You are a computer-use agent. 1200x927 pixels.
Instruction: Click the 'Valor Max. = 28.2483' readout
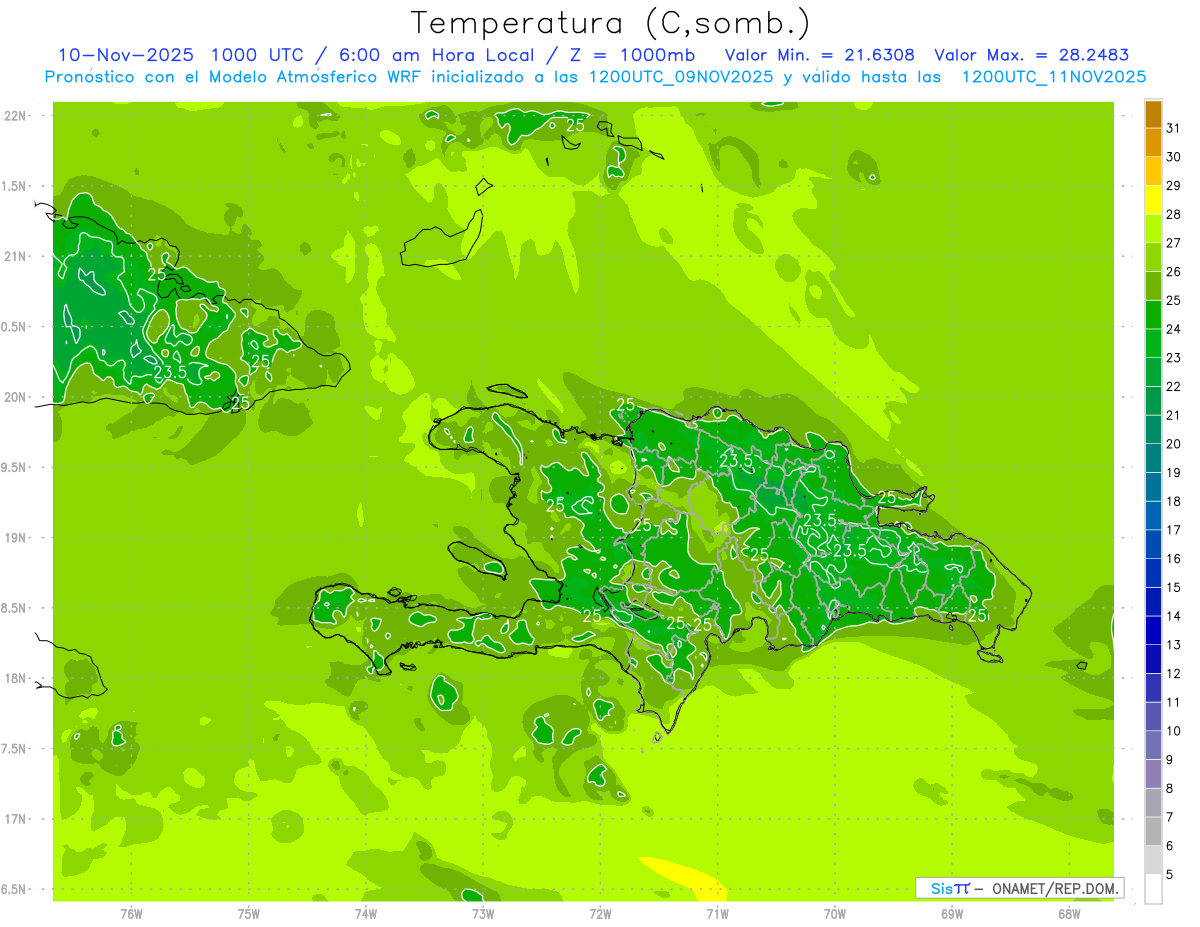coord(1032,55)
